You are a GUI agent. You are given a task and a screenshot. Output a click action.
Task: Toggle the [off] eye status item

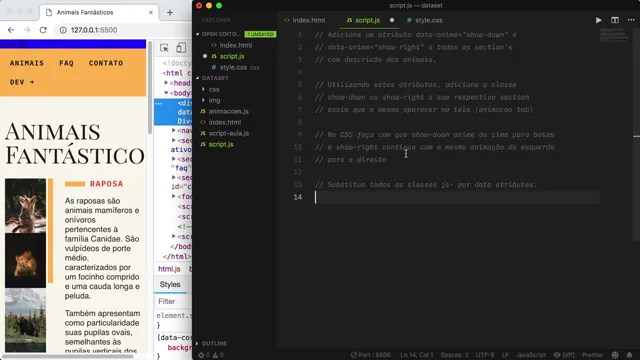pyautogui.click(x=564, y=355)
